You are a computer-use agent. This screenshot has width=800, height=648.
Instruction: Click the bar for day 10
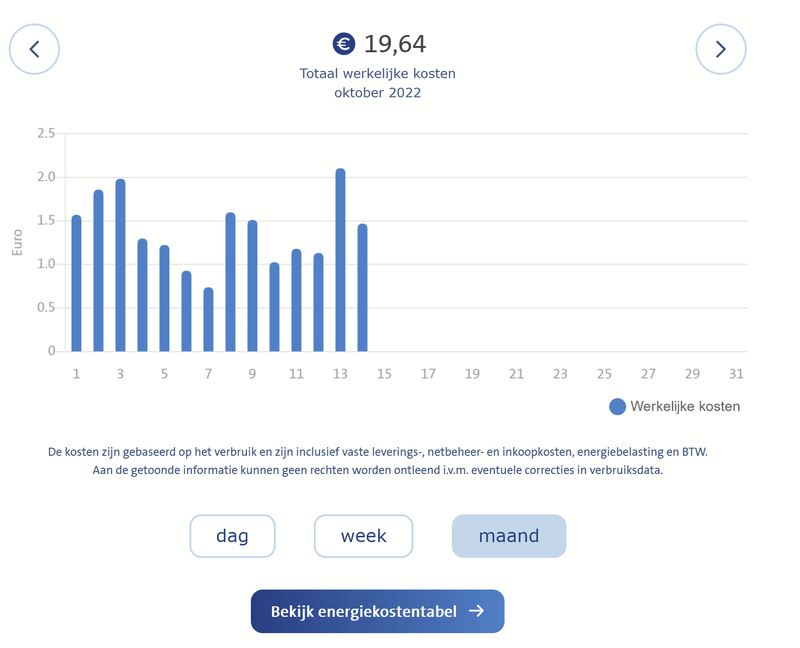click(x=274, y=307)
